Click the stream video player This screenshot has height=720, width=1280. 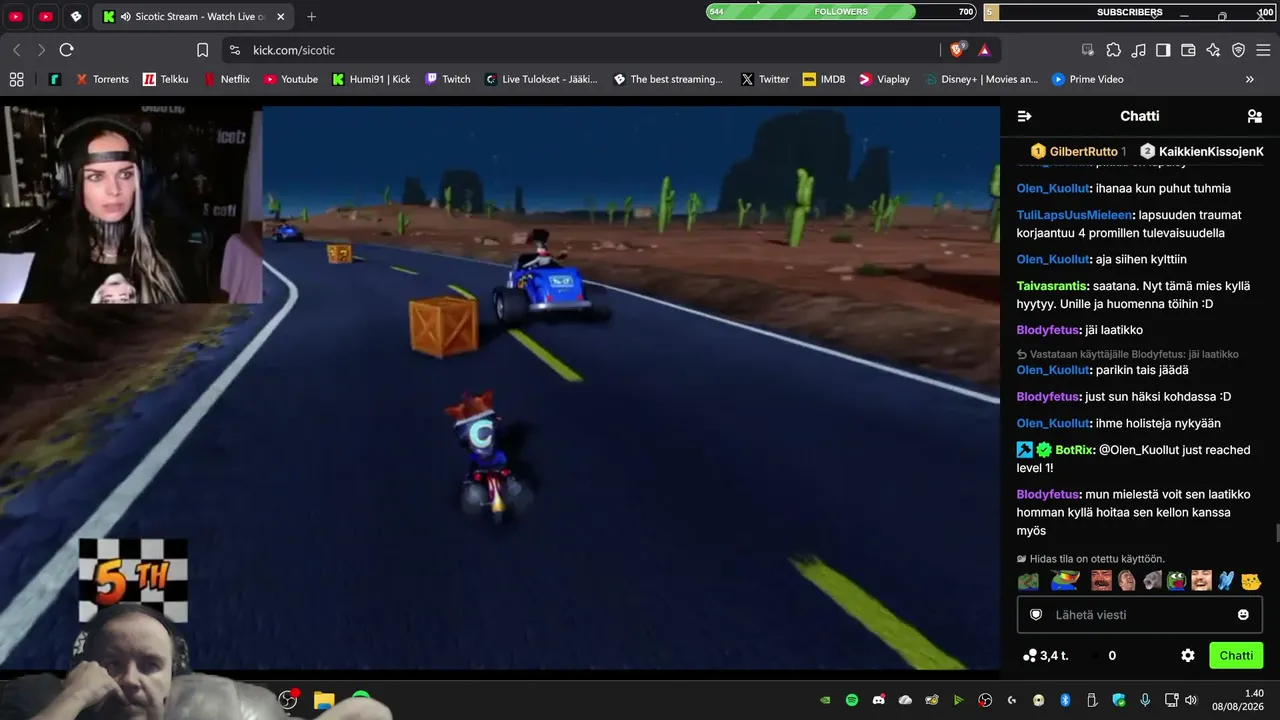pos(500,388)
